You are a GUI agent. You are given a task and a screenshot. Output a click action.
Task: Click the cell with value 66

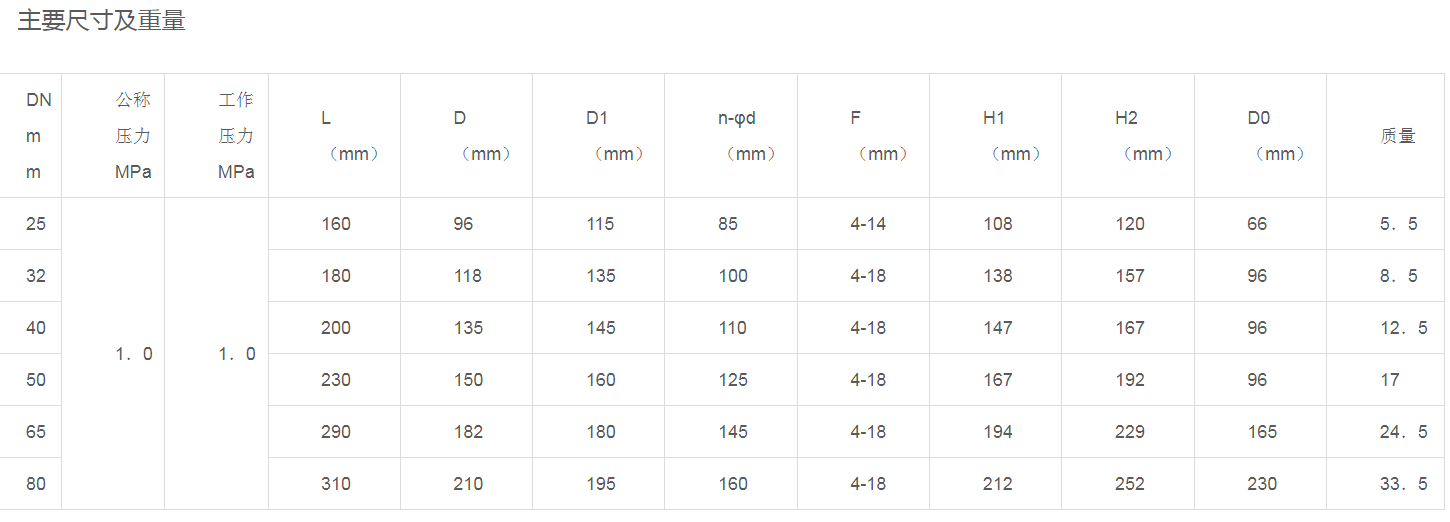click(x=1257, y=224)
